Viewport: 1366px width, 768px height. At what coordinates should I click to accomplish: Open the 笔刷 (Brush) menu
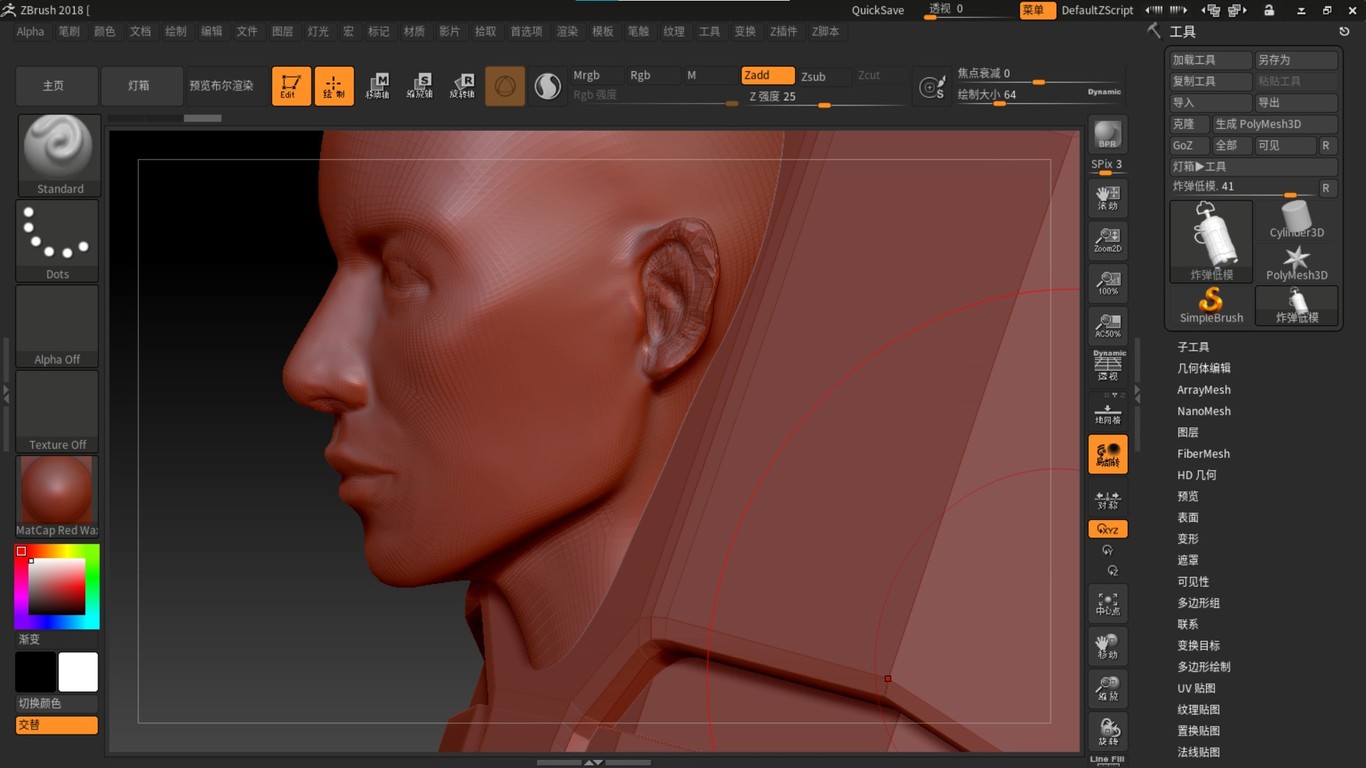69,32
